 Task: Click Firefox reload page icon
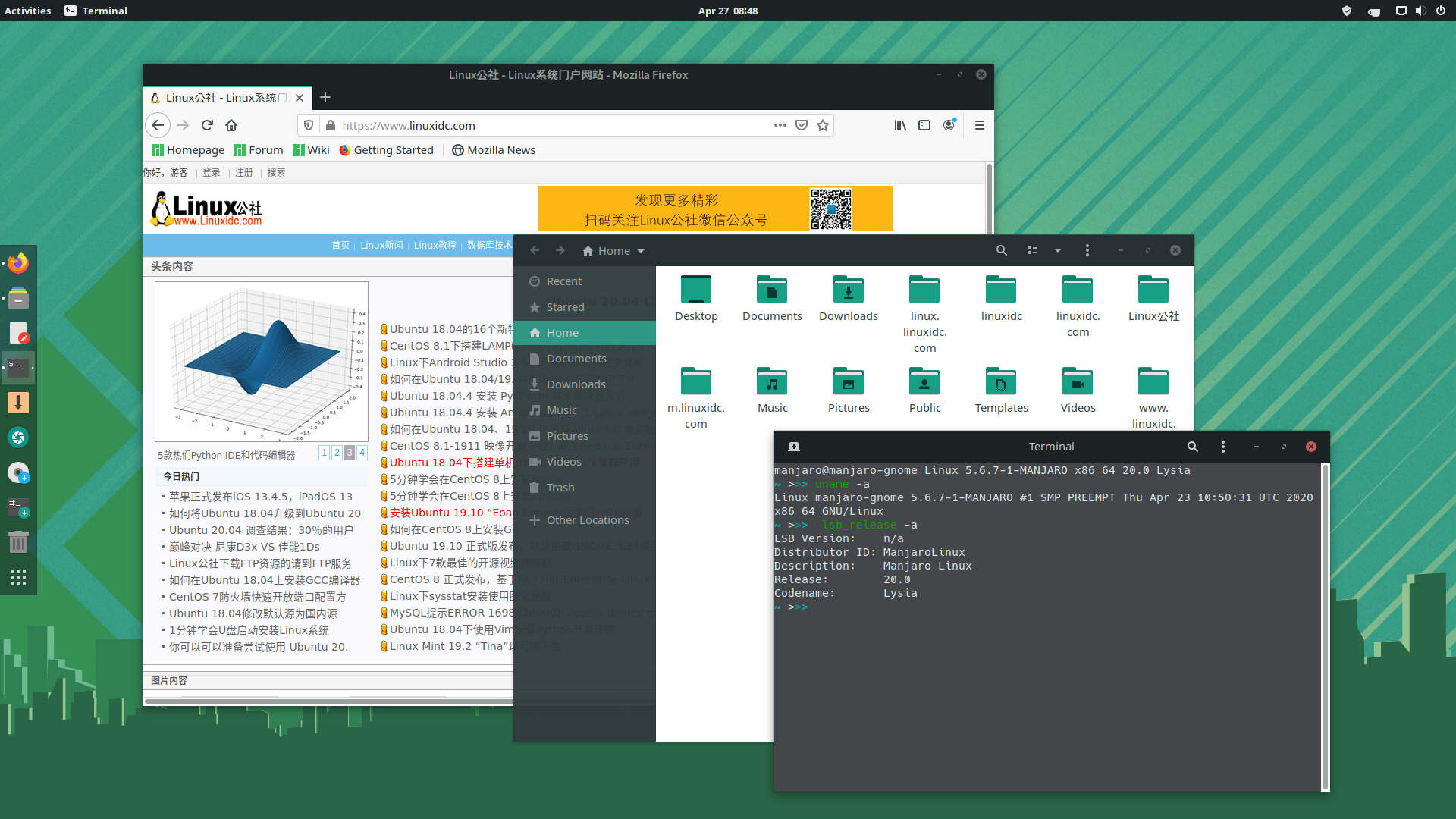pyautogui.click(x=207, y=125)
